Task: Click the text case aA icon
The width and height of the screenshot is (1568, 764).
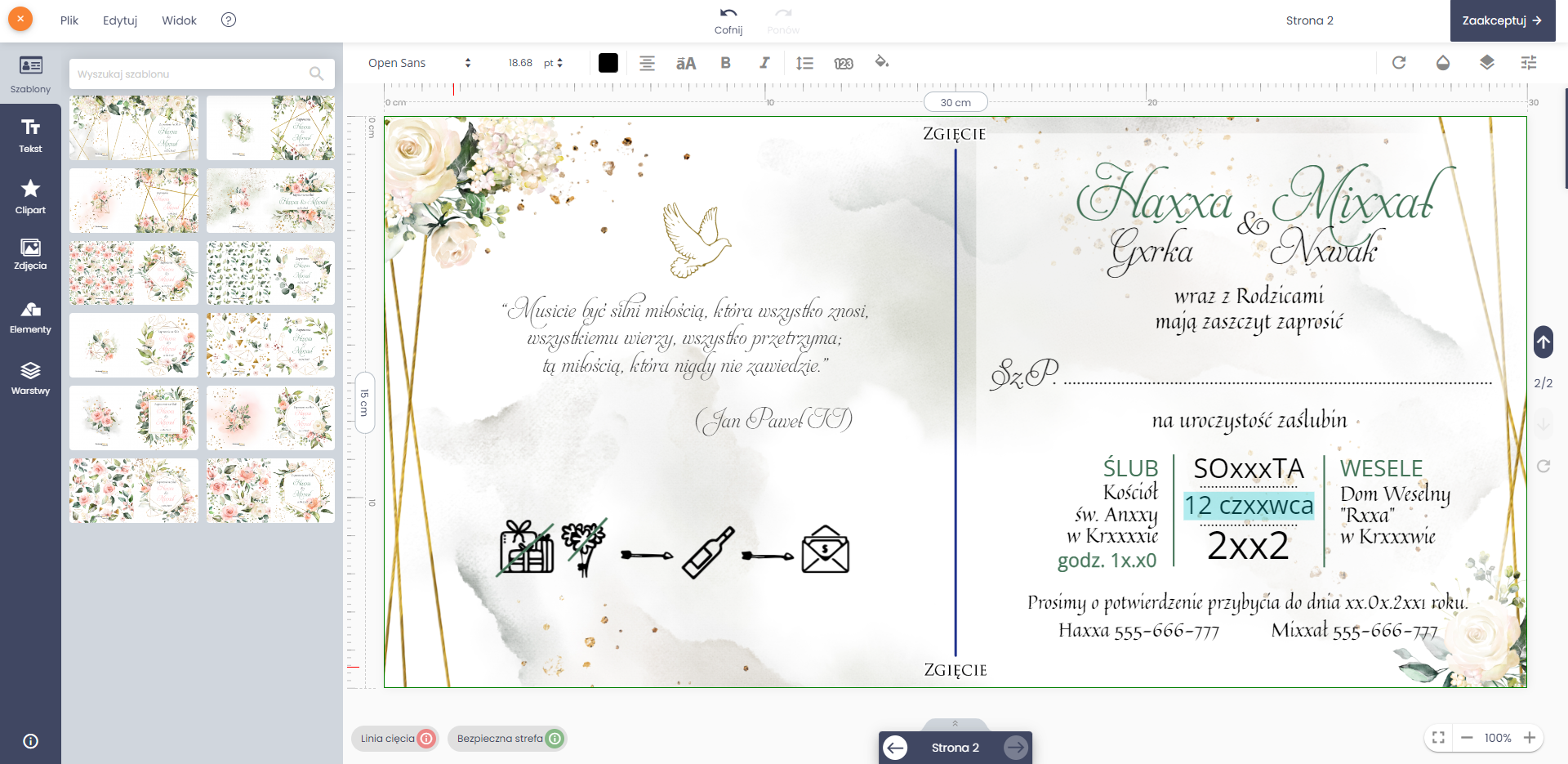Action: click(x=686, y=63)
